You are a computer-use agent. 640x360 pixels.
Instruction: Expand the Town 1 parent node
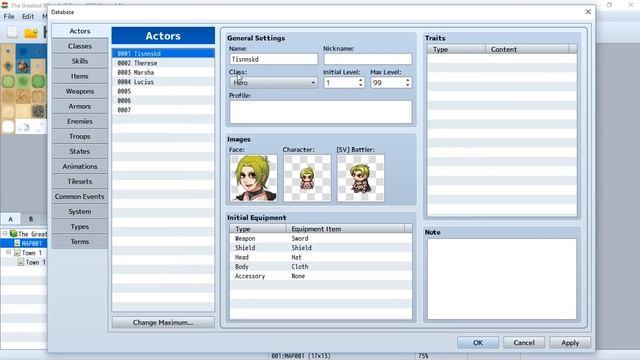9,253
